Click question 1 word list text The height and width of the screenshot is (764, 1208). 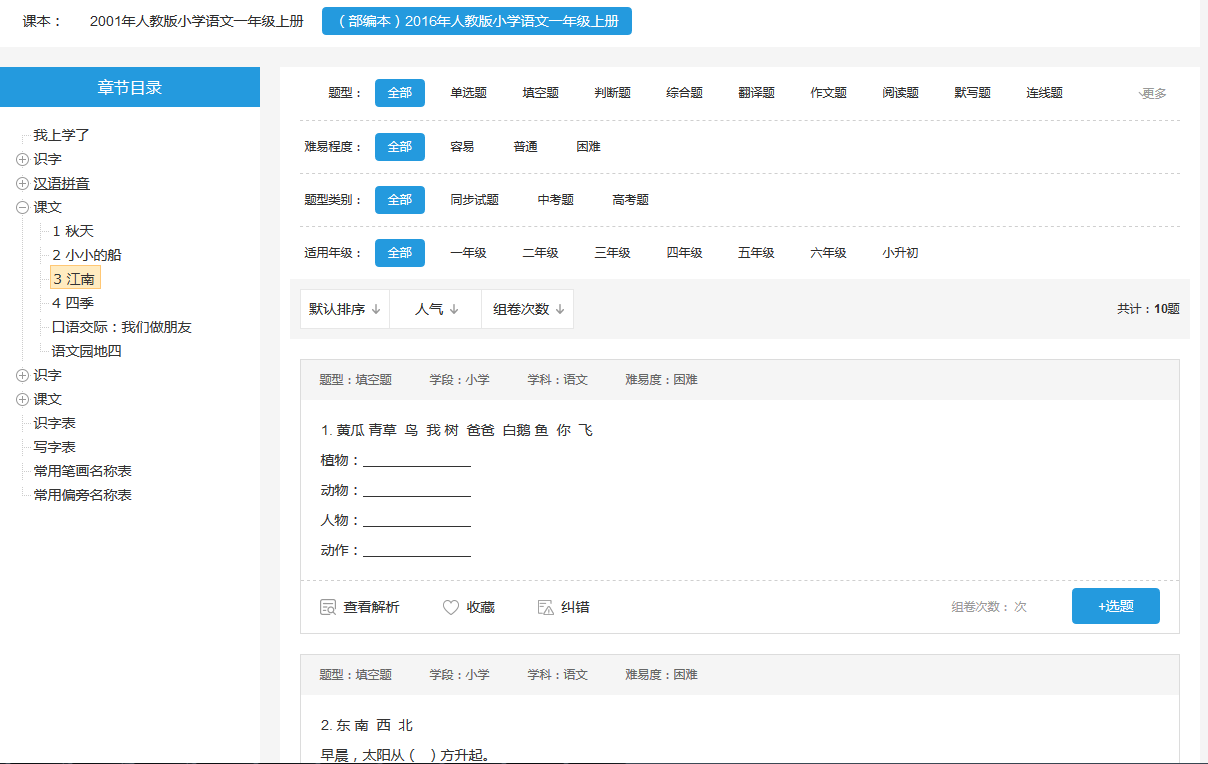pos(457,430)
